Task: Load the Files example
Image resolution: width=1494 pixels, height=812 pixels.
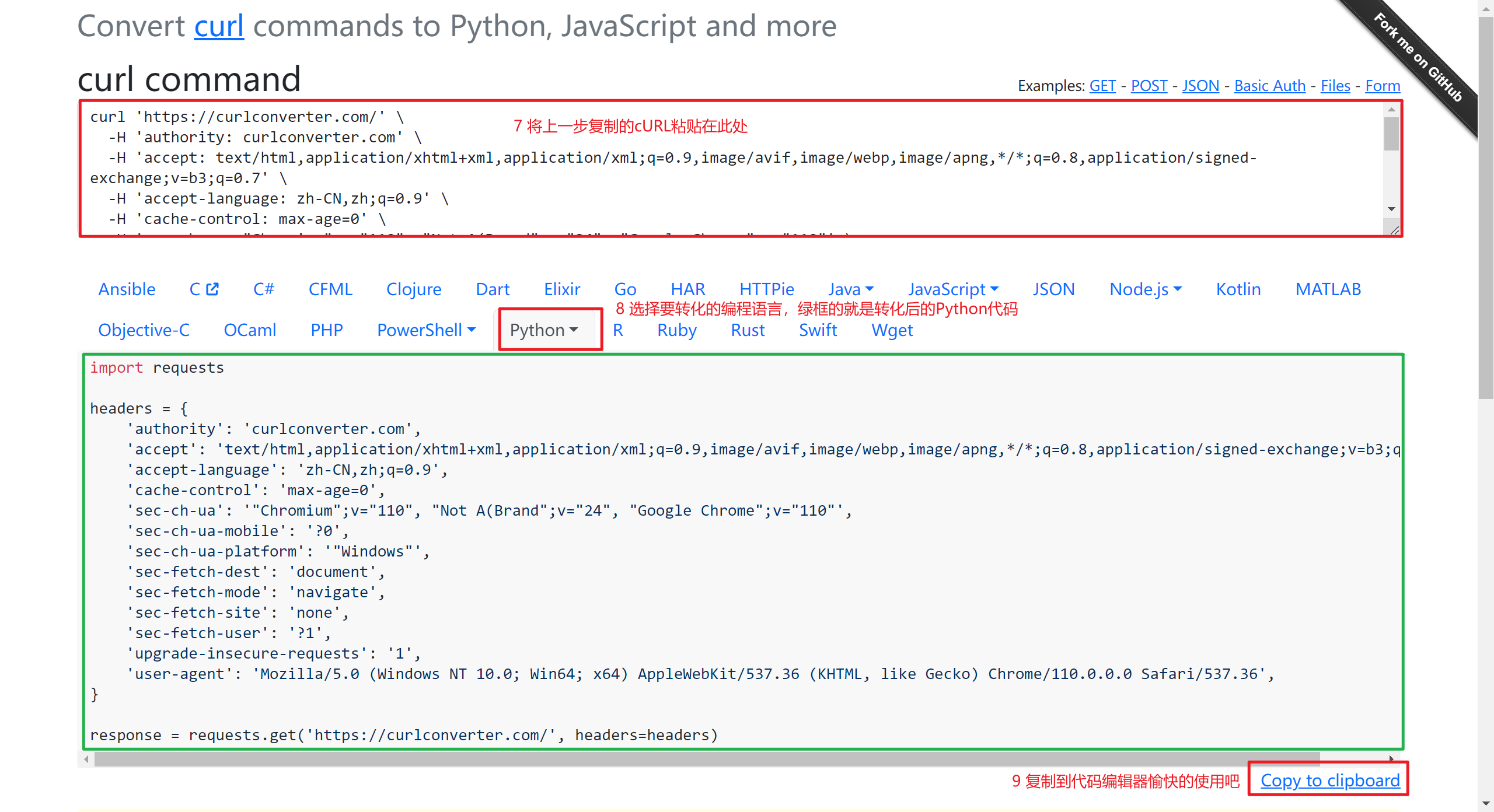Action: point(1335,86)
